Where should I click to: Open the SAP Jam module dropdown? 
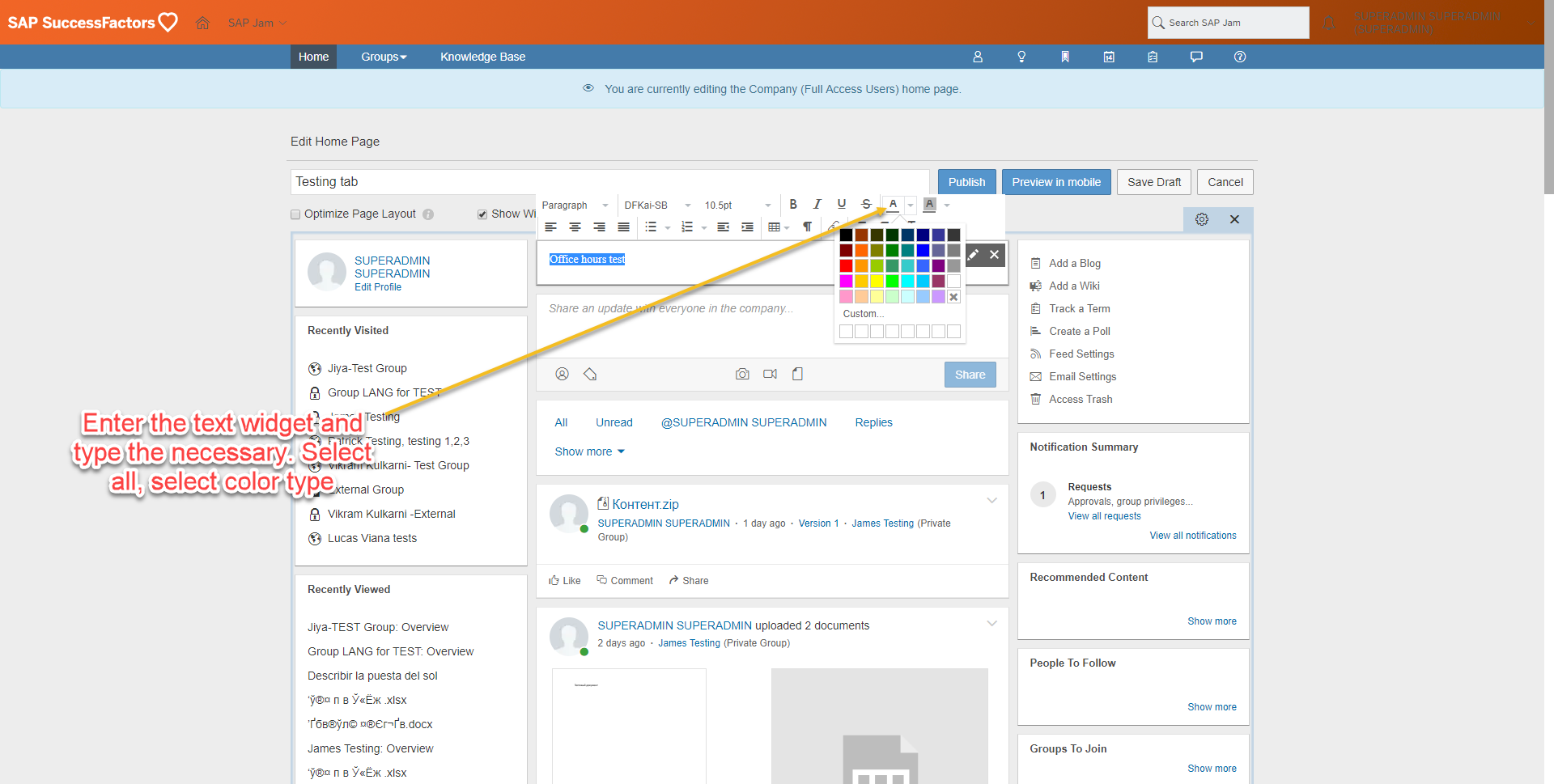pyautogui.click(x=257, y=23)
